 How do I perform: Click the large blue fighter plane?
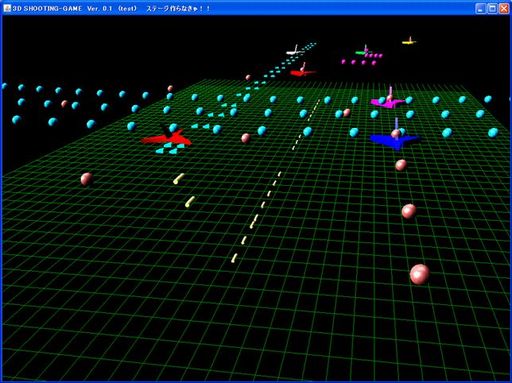(x=395, y=139)
